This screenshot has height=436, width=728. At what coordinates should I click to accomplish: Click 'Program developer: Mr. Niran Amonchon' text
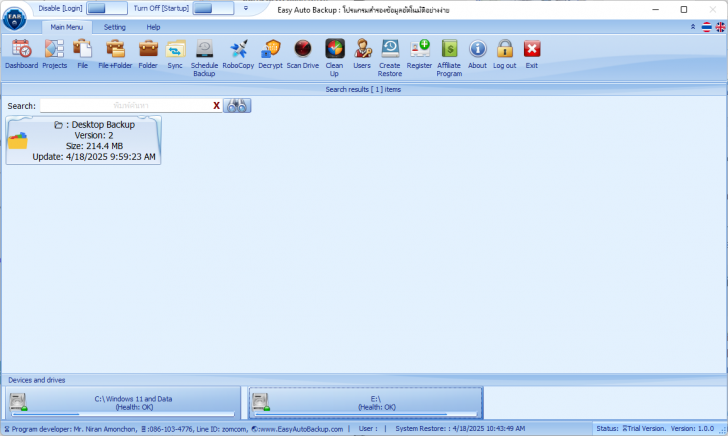click(74, 429)
